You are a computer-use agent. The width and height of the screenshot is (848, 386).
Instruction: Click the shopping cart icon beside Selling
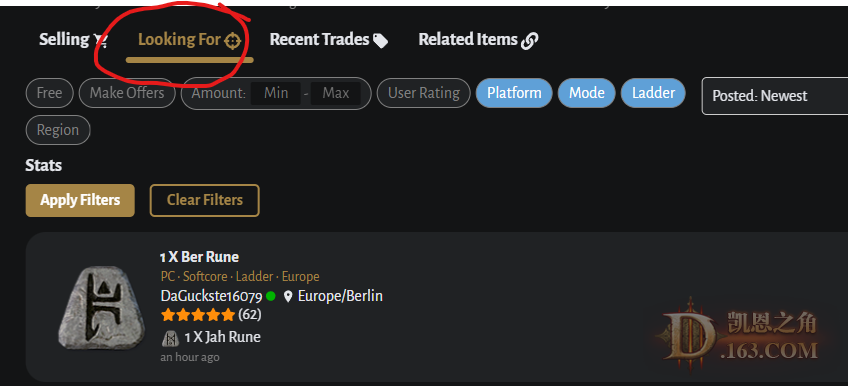[101, 40]
